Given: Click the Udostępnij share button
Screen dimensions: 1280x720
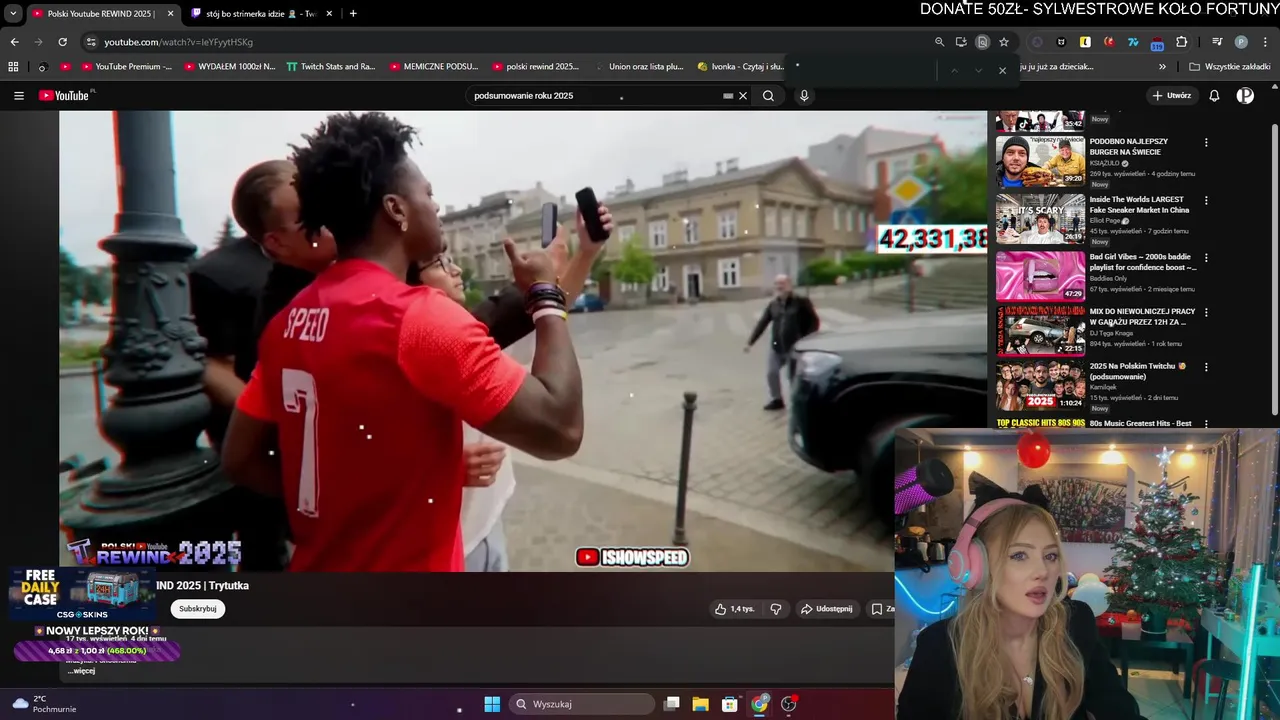Looking at the screenshot, I should pos(826,609).
